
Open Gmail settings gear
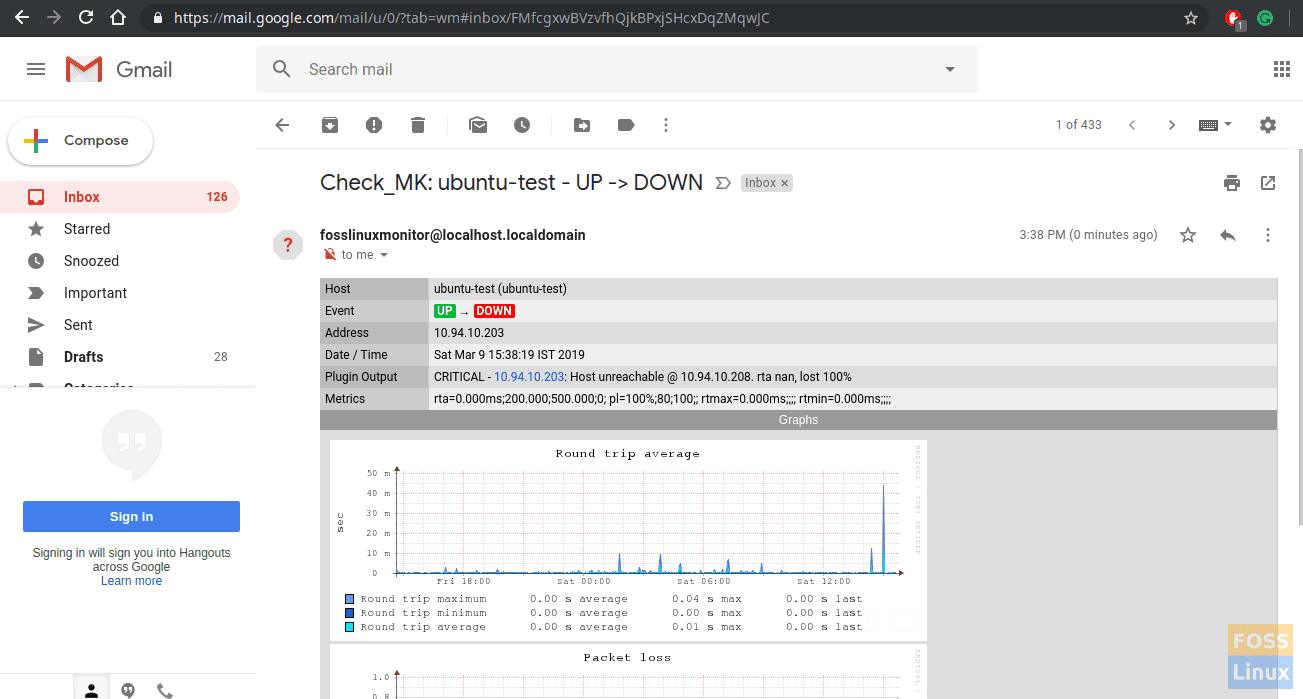coord(1268,125)
